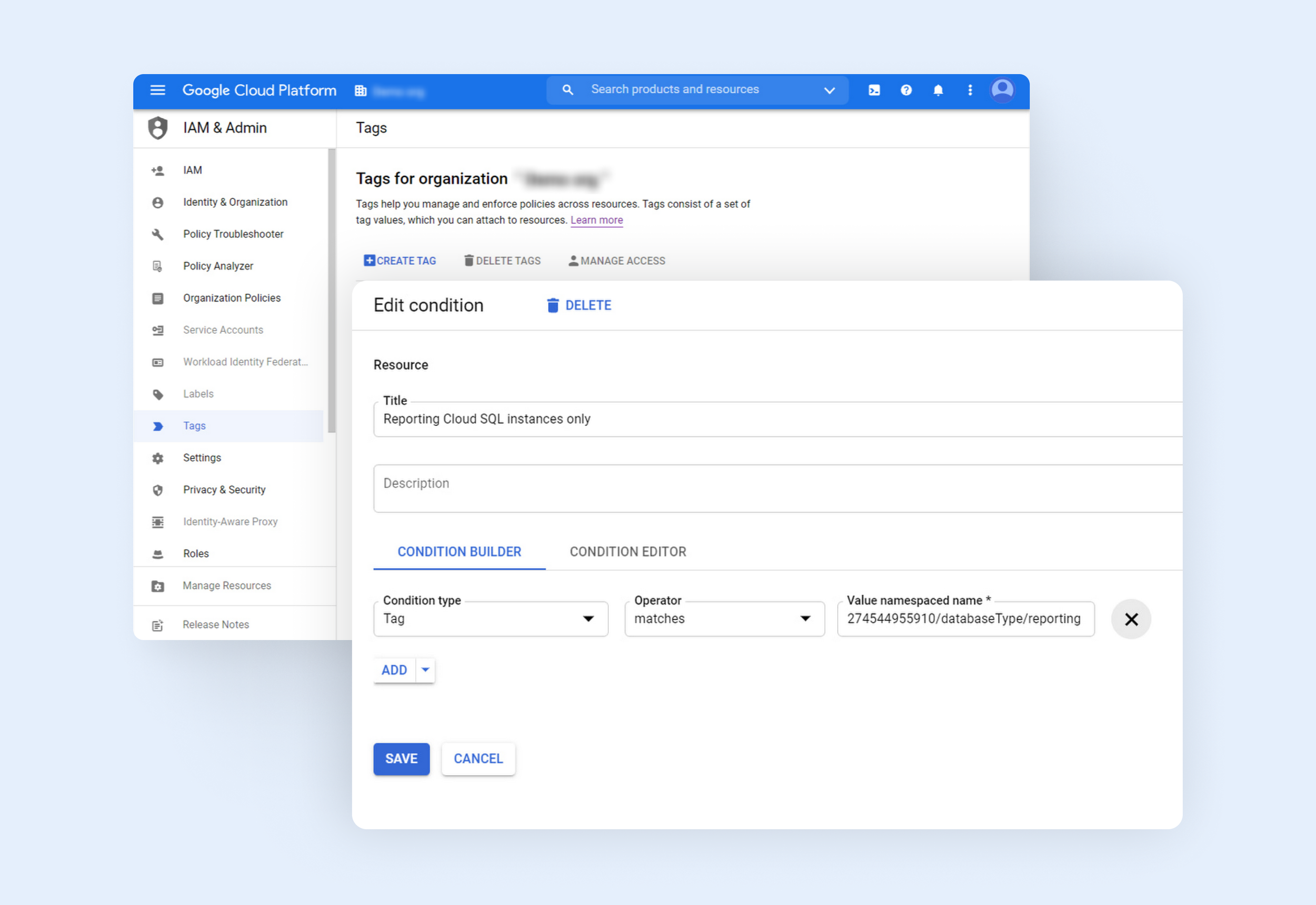Click the sidebar vertical scrollbar

click(332, 289)
